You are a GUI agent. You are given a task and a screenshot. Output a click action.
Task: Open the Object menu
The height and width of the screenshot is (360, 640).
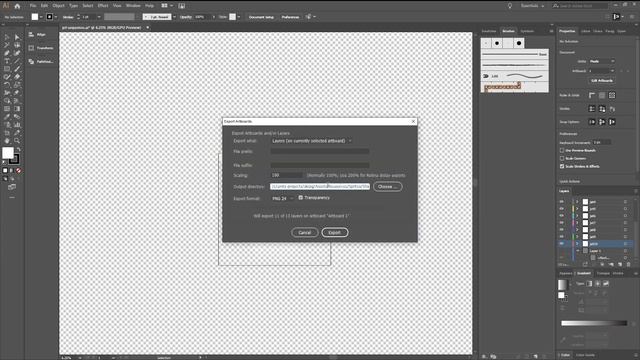[x=58, y=6]
